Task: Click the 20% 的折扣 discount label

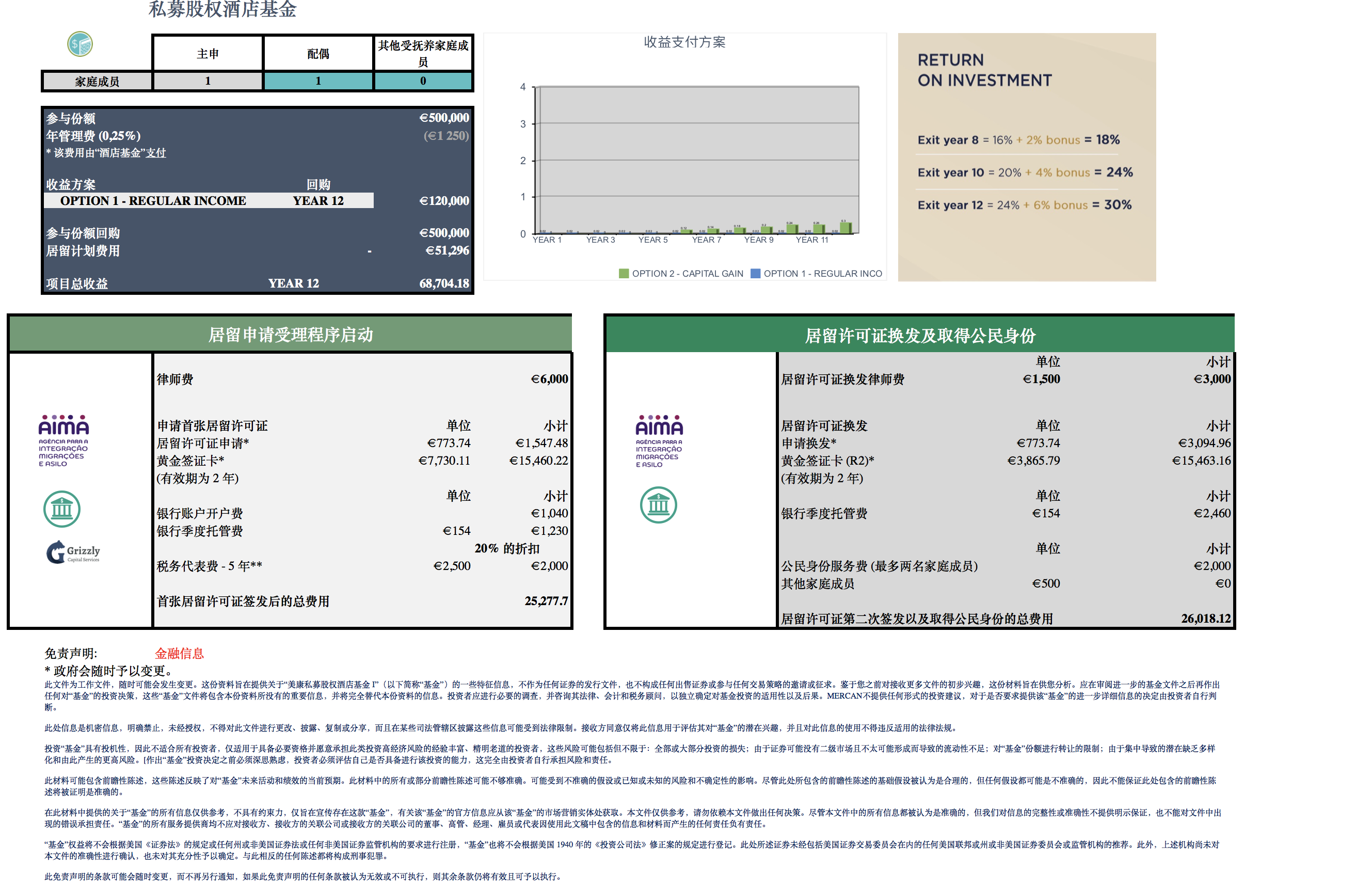Action: click(507, 548)
